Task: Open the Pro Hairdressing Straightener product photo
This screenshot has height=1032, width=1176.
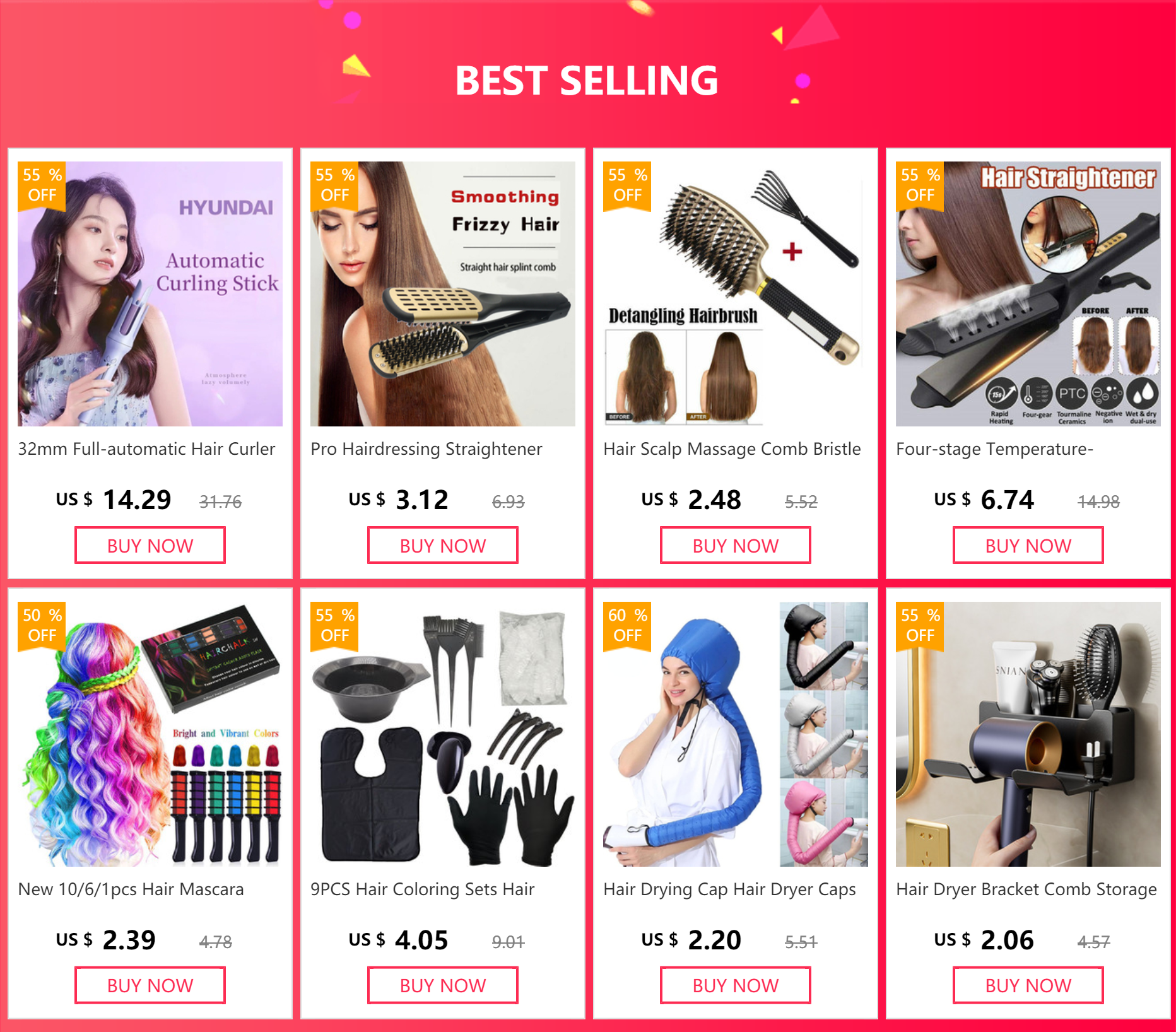Action: [x=443, y=294]
